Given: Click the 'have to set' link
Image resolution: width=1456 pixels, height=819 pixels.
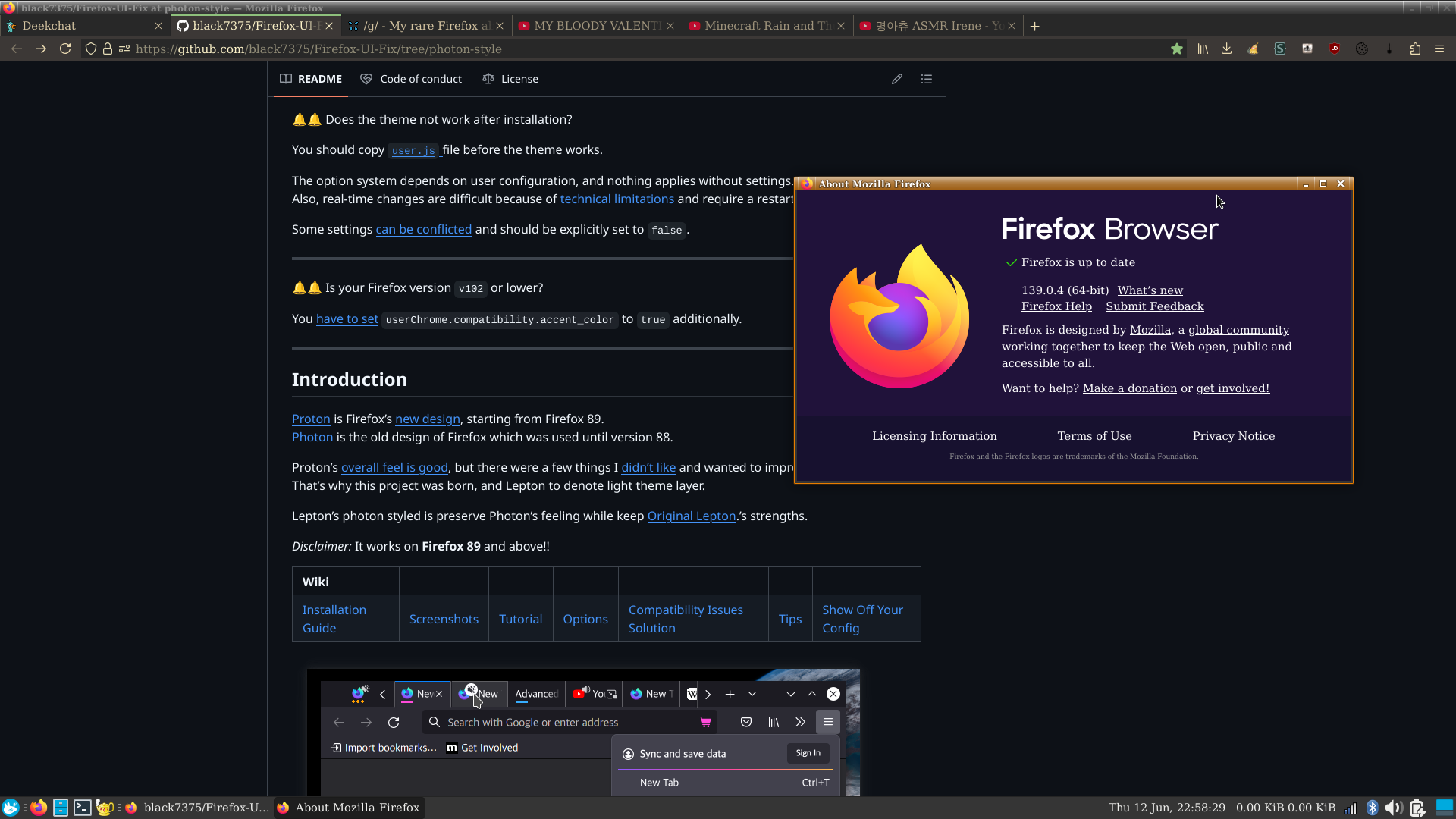Looking at the screenshot, I should [347, 318].
